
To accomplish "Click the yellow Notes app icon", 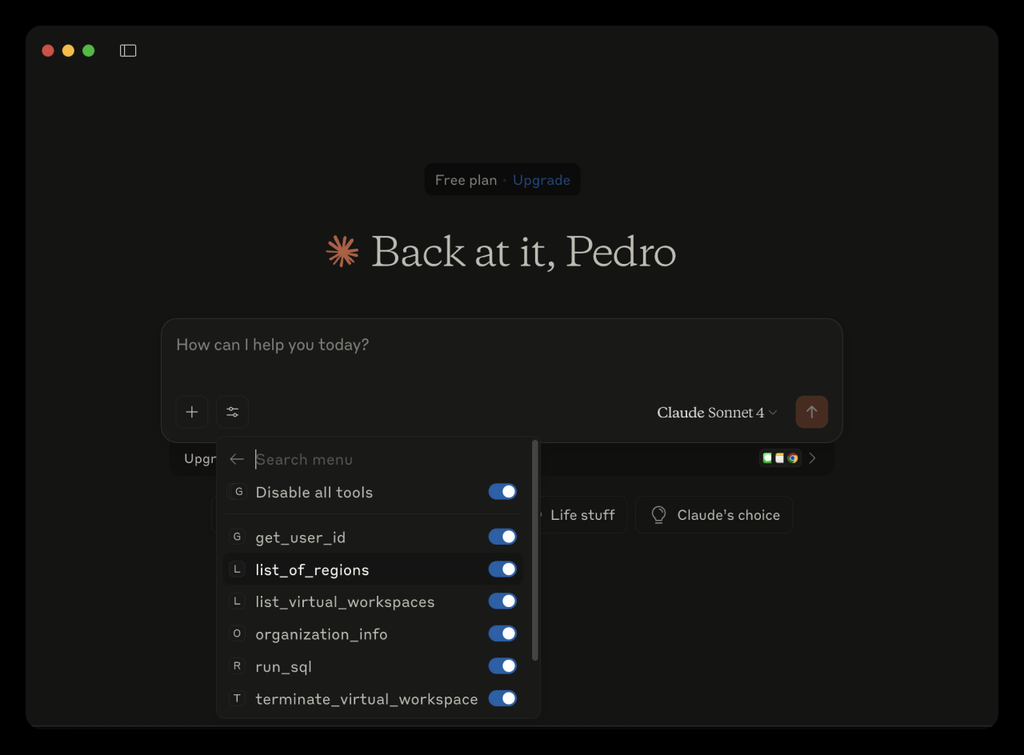I will click(x=780, y=458).
